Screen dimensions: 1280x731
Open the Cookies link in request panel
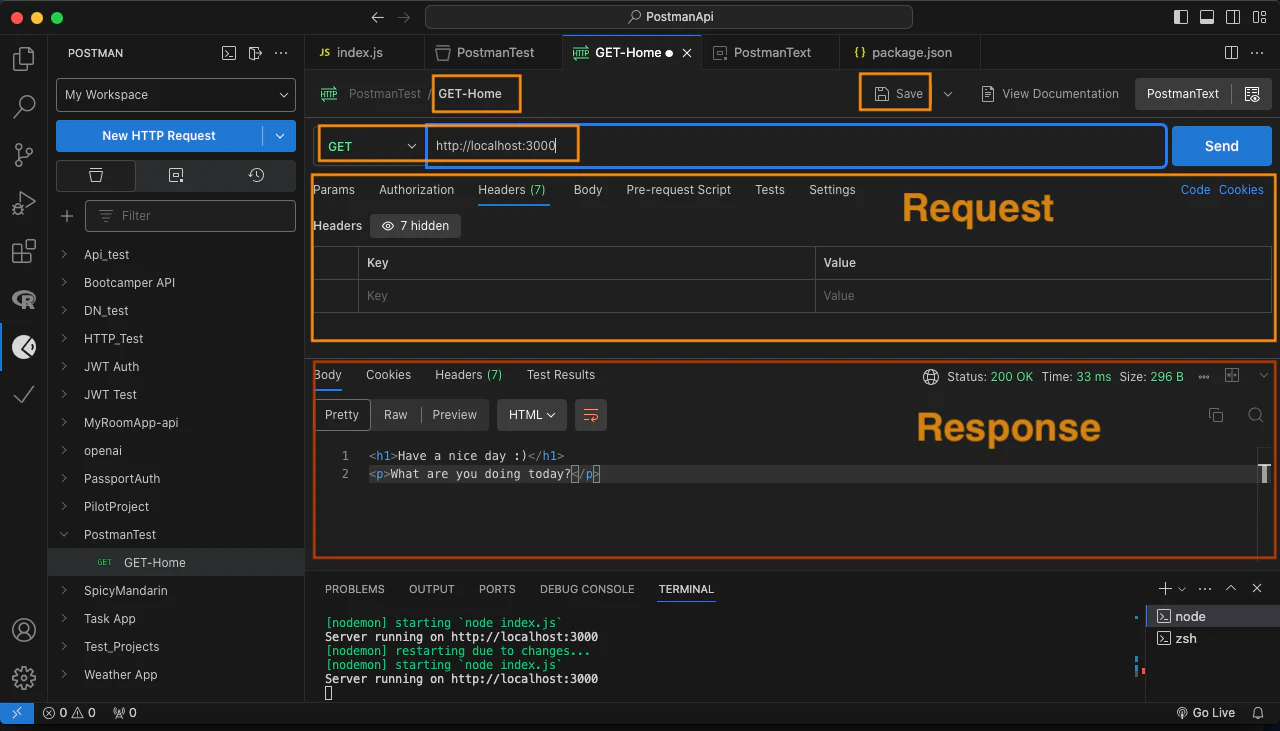tap(1241, 190)
